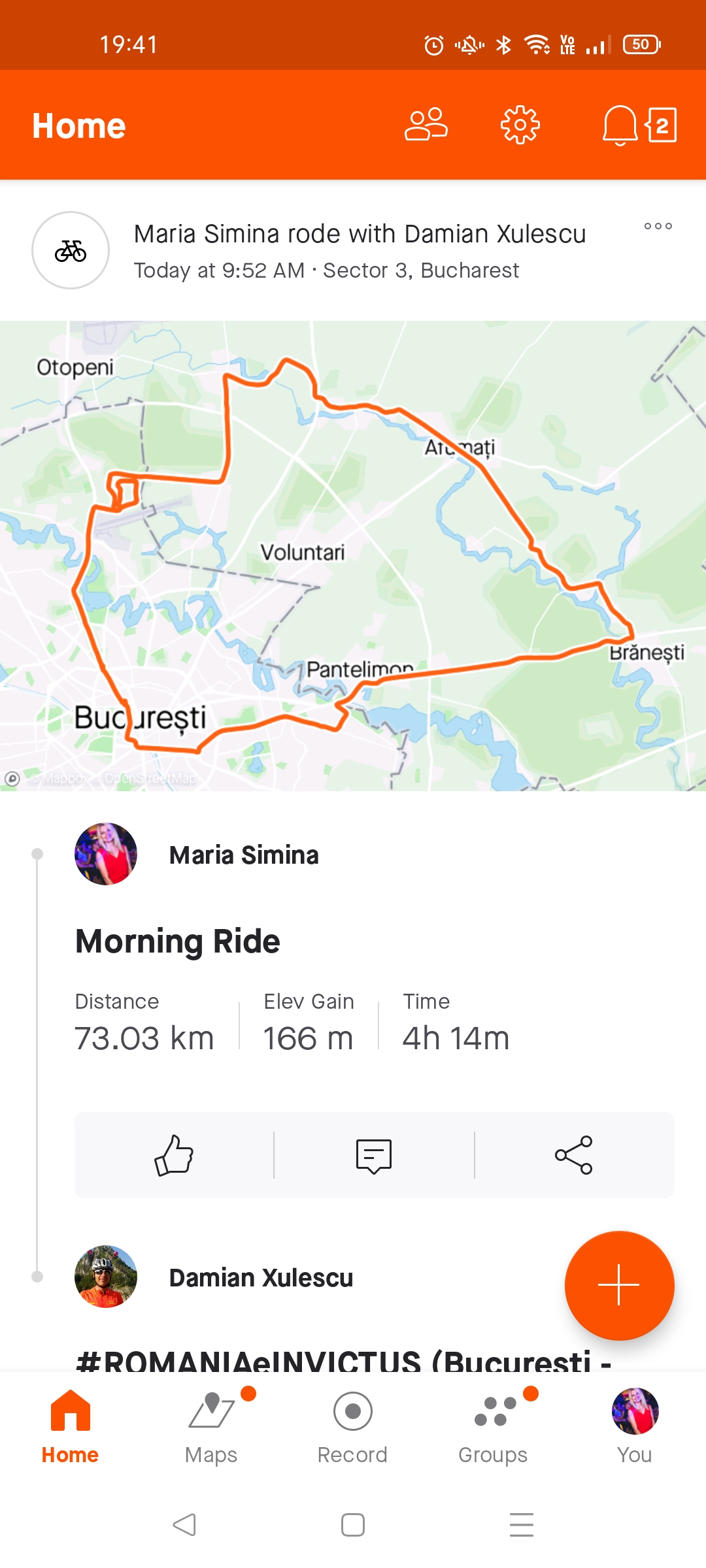Share the Morning Ride activity
The image size is (706, 1568).
click(x=574, y=1155)
